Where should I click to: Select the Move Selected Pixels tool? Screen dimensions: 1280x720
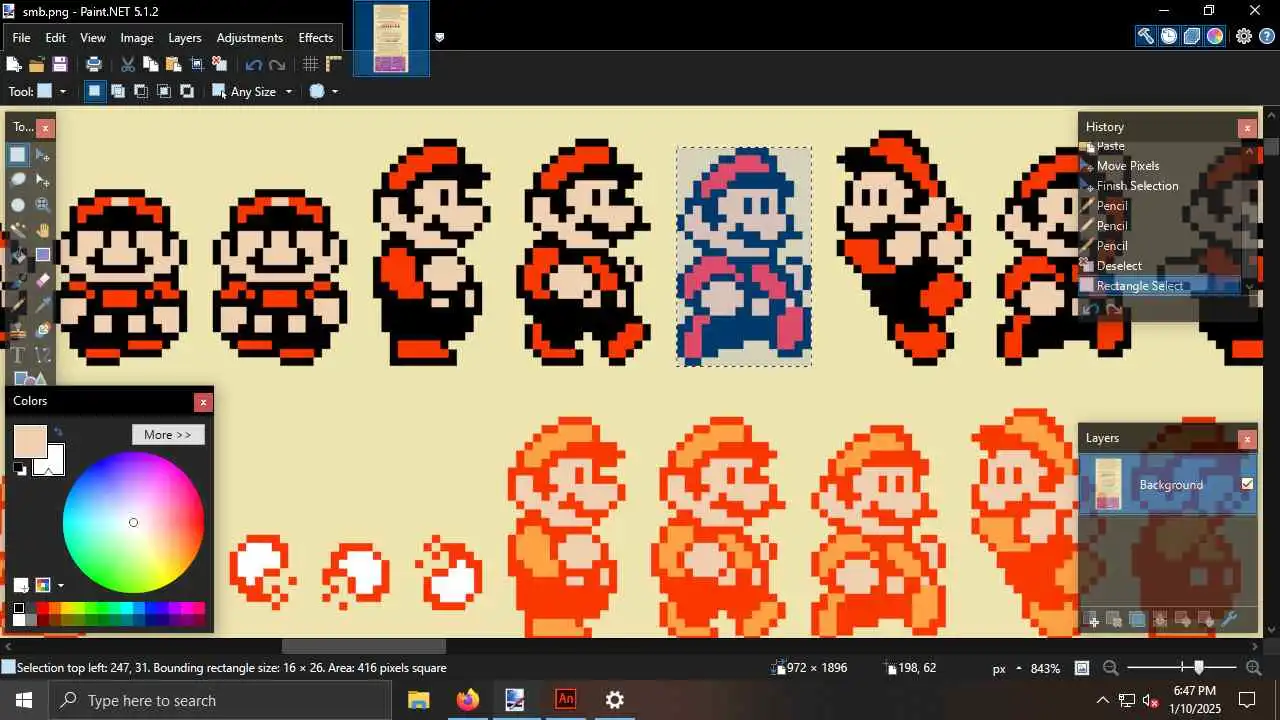43,154
